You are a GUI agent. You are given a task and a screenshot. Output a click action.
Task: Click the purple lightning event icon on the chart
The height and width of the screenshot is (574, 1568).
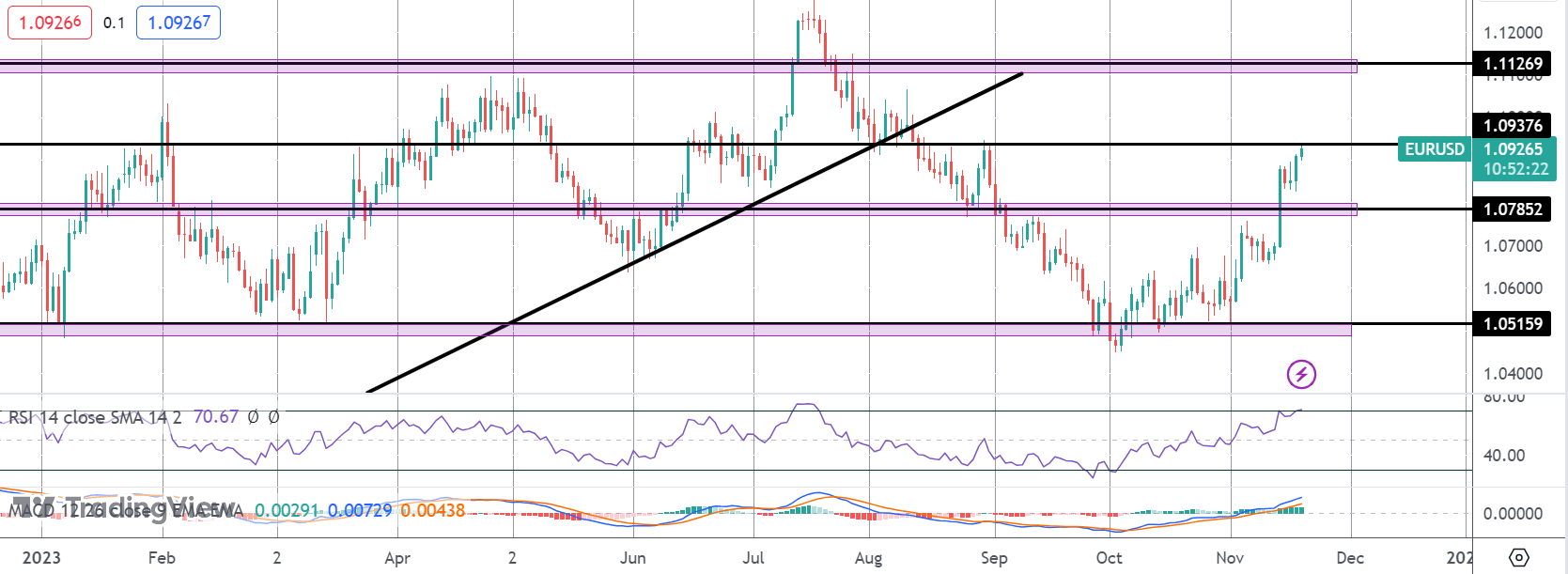click(x=1301, y=375)
